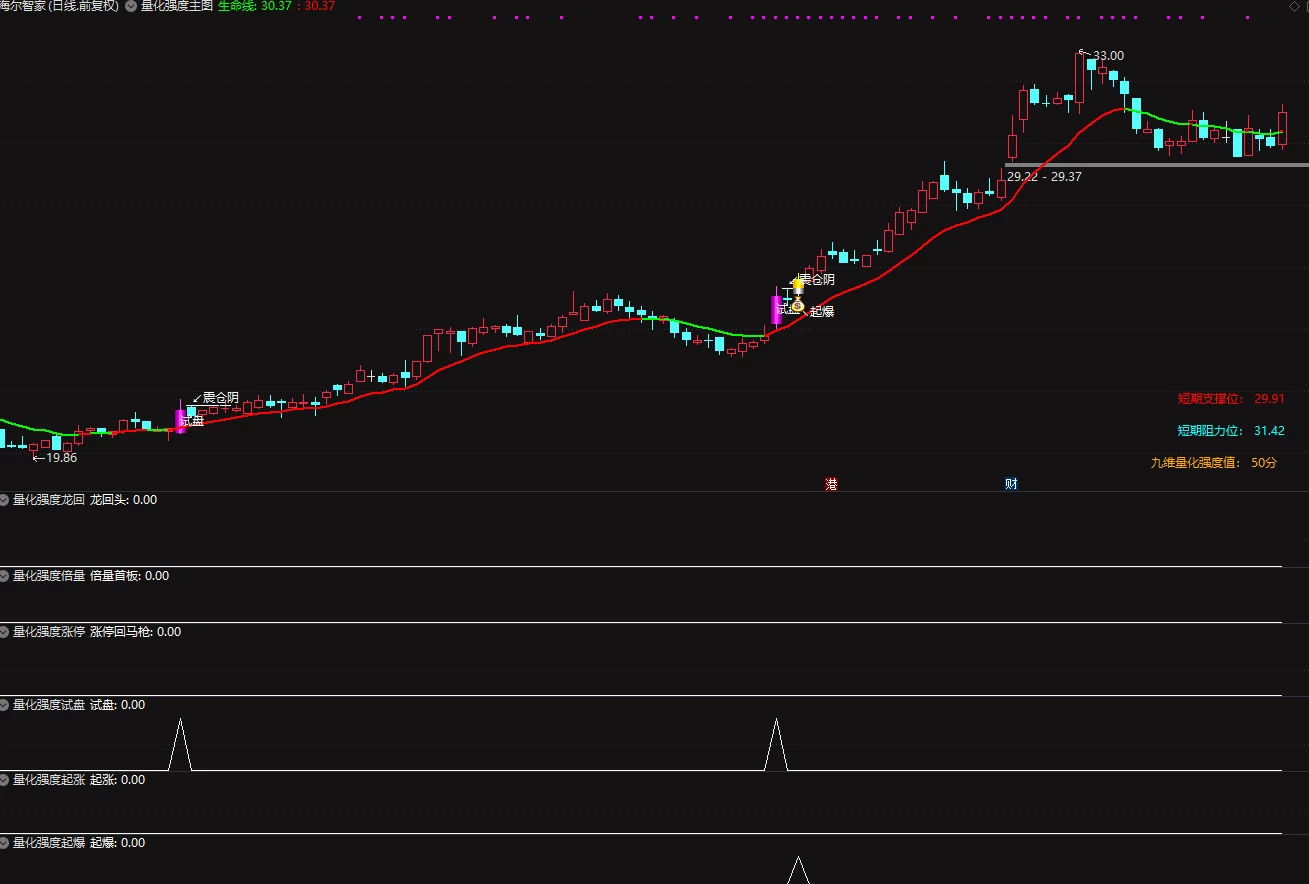Click the 九维量化强度值 50分 label
The image size is (1309, 884).
coord(1214,462)
